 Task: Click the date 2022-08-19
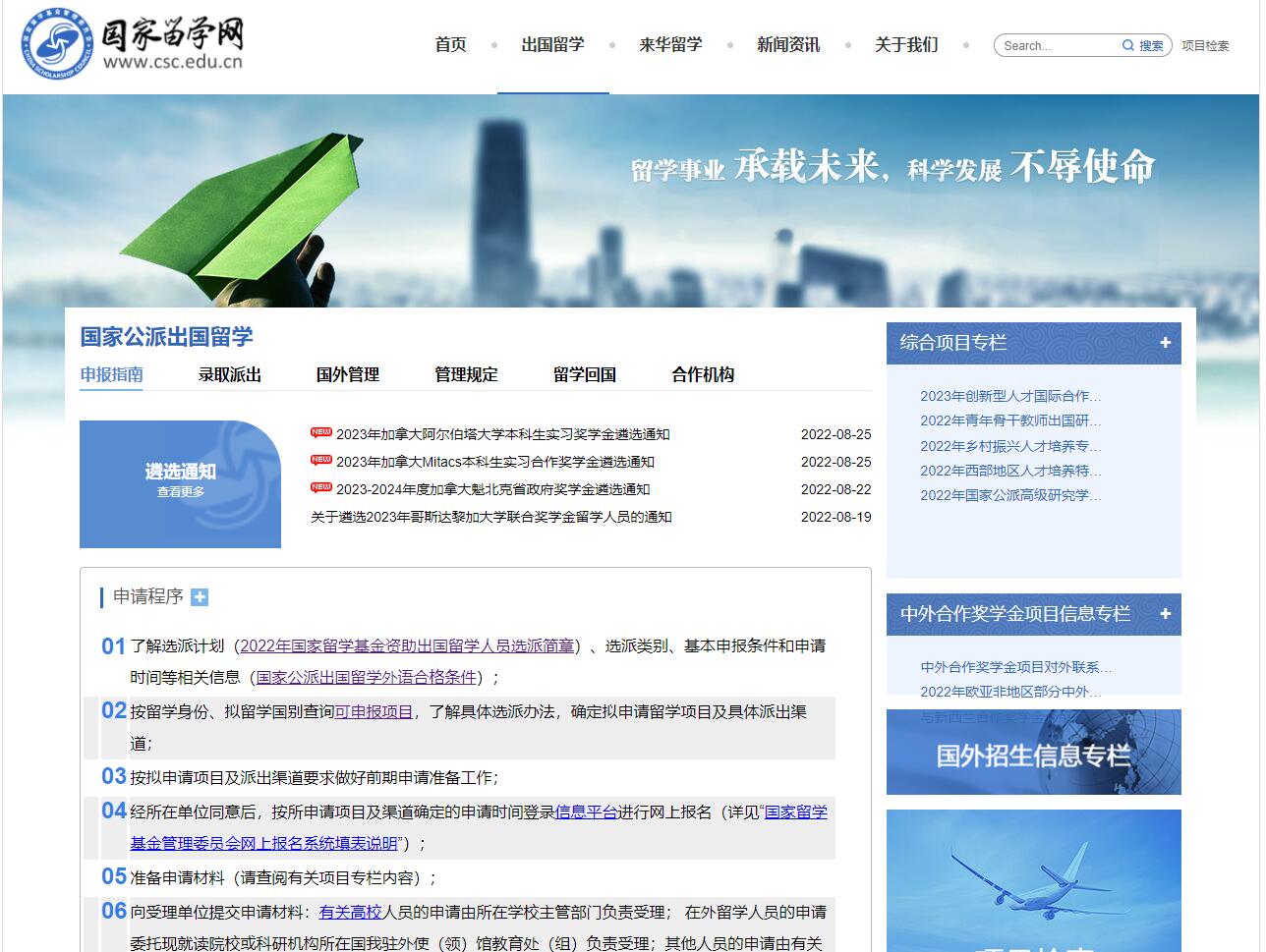coord(836,517)
